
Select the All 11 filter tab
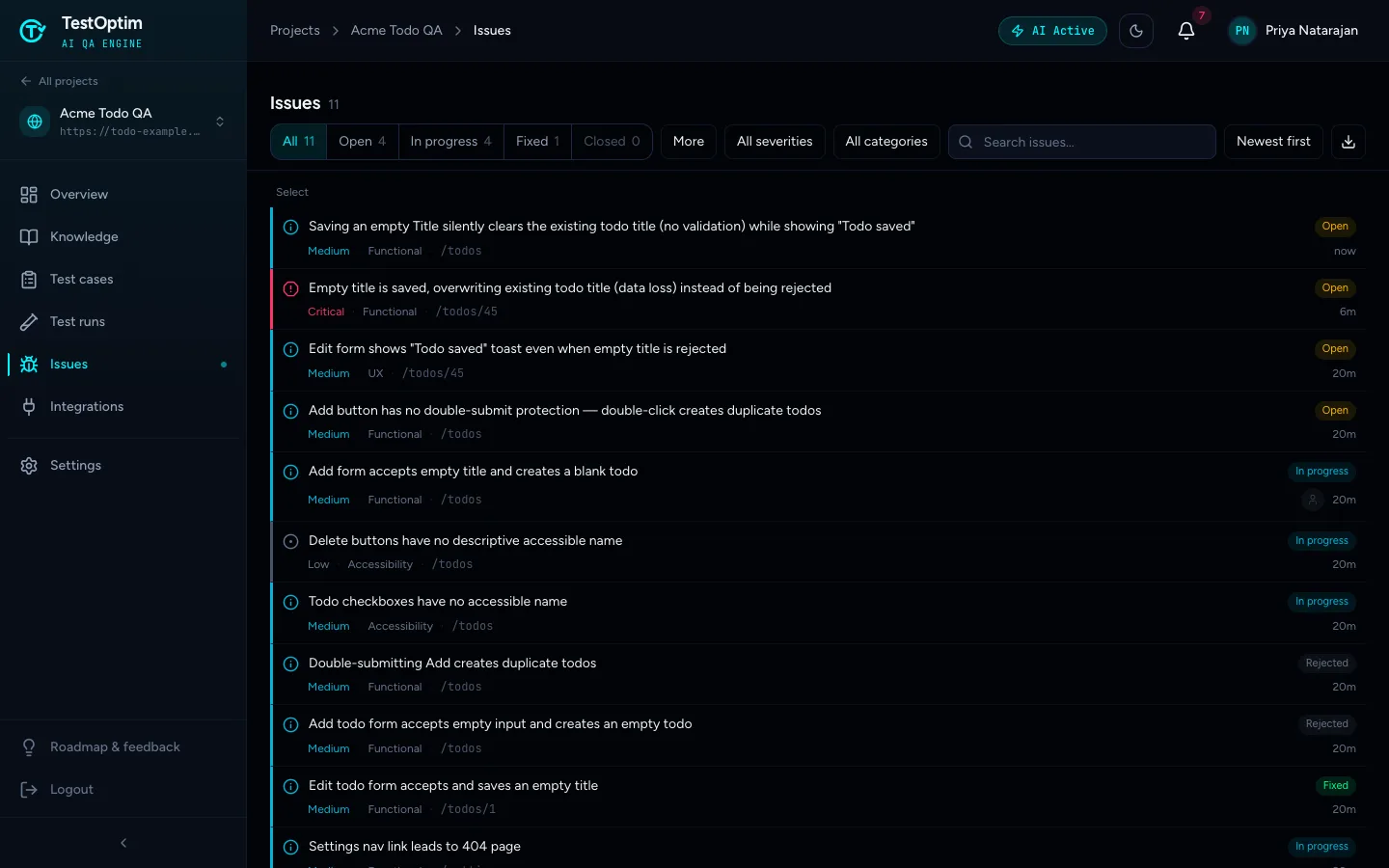[x=299, y=142]
